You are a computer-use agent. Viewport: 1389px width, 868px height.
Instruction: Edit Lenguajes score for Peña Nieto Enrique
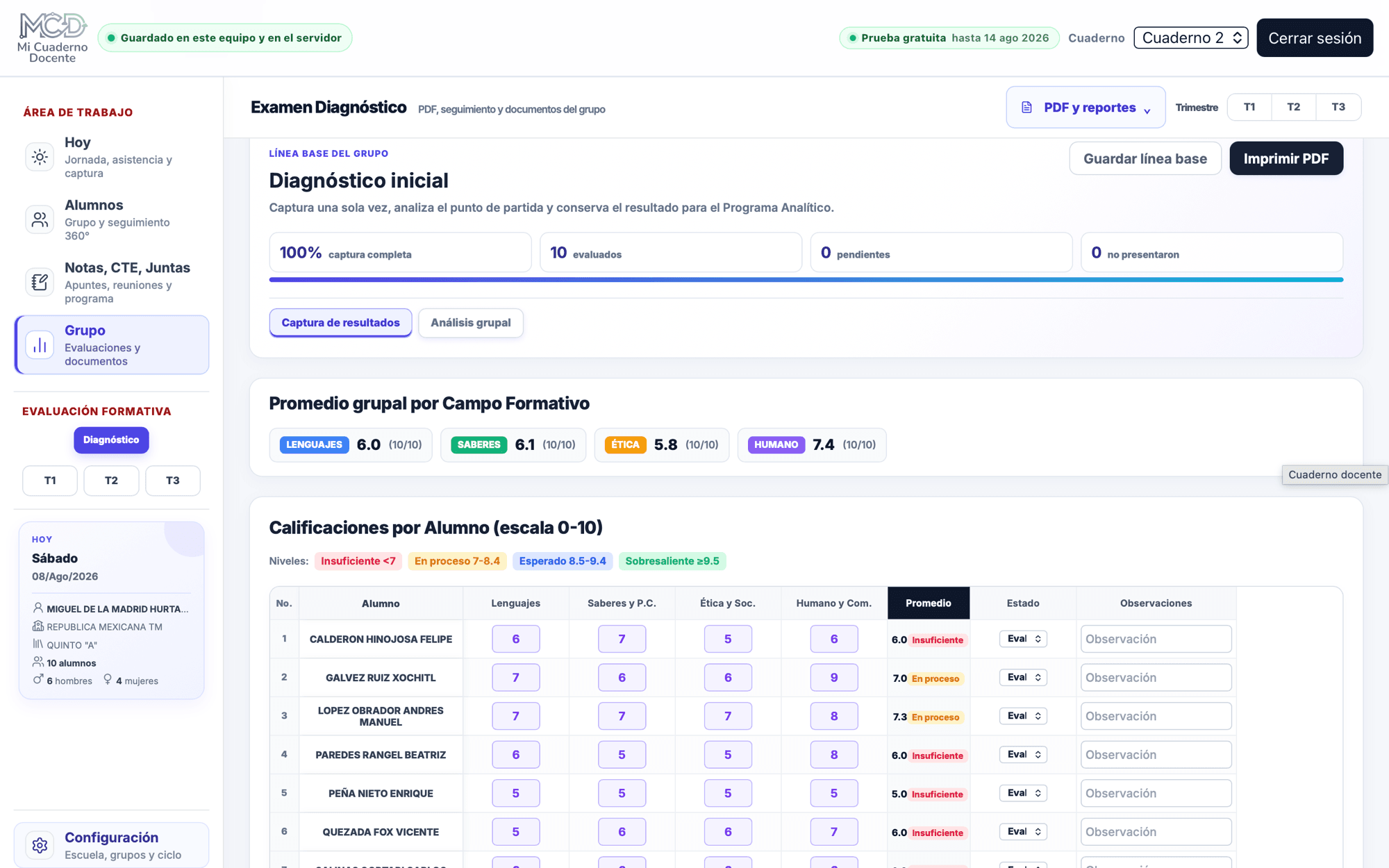point(516,793)
